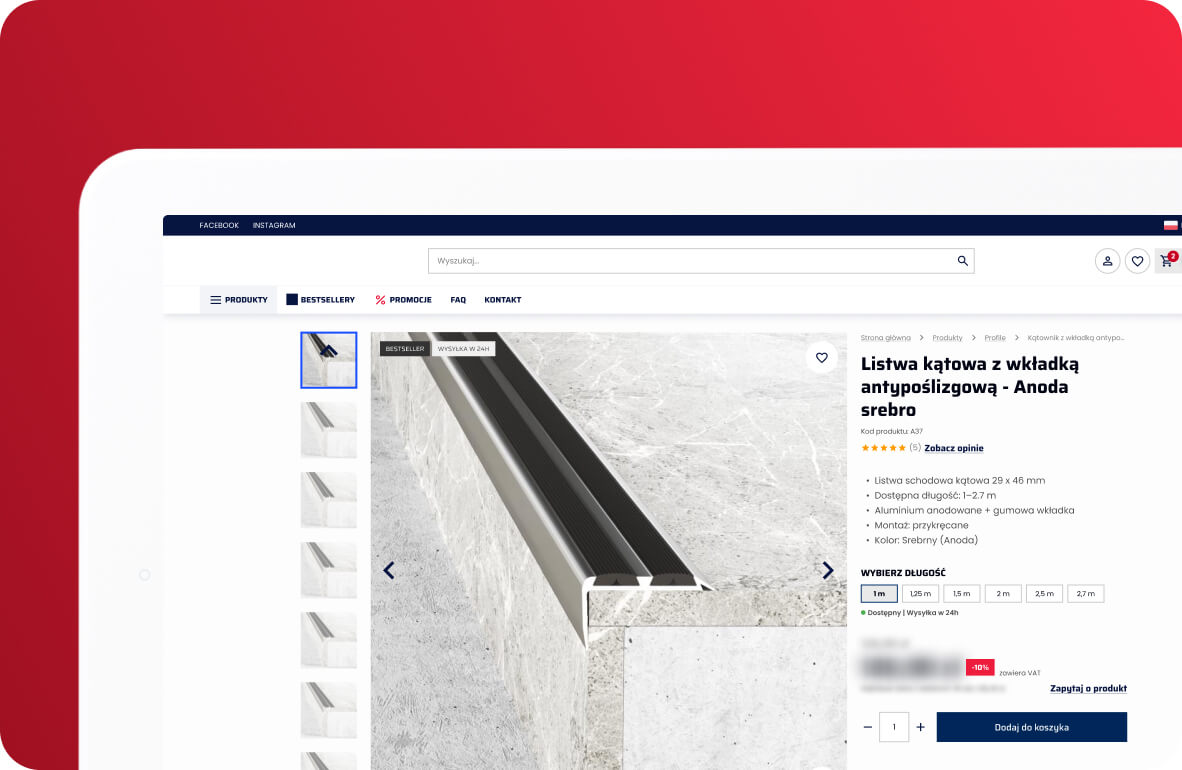Screen dimensions: 1182x770
Task: Open FAQ menu item
Action: tap(458, 299)
